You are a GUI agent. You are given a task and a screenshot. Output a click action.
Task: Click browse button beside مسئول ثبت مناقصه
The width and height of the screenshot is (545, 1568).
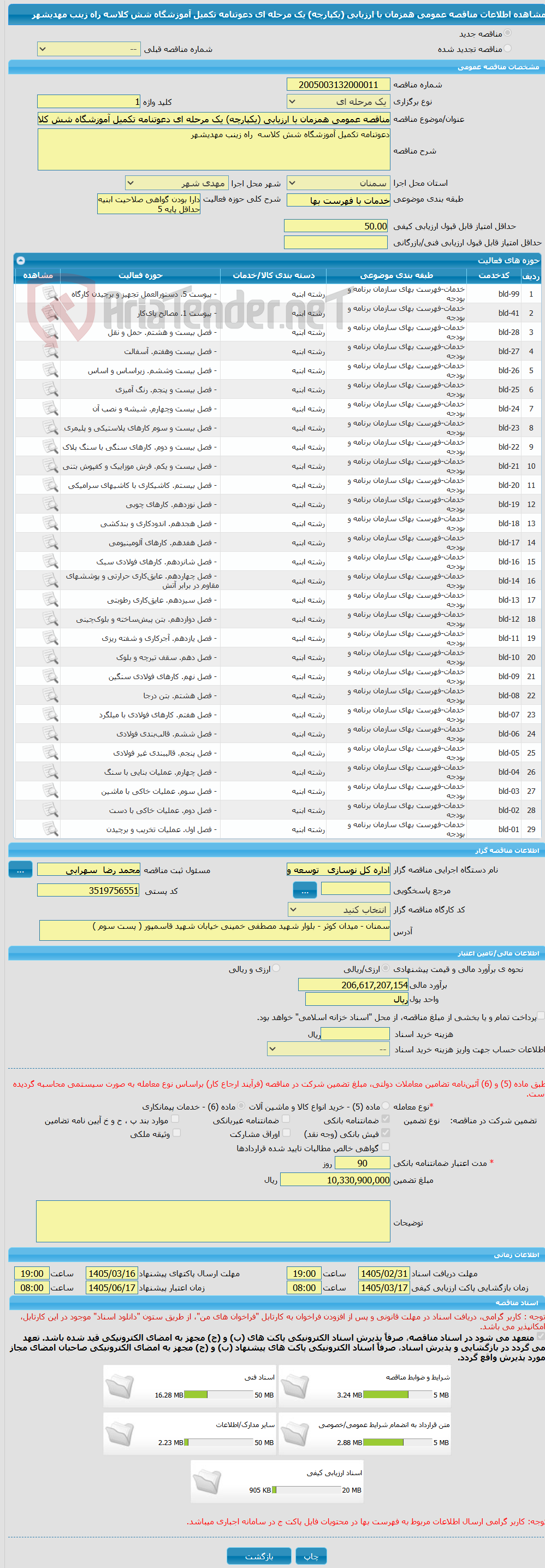[x=20, y=870]
